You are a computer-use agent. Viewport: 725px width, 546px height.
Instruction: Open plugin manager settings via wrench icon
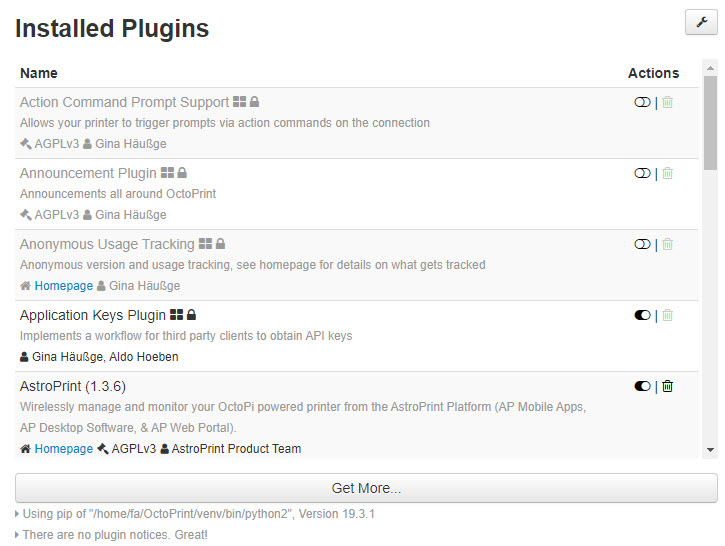point(701,22)
